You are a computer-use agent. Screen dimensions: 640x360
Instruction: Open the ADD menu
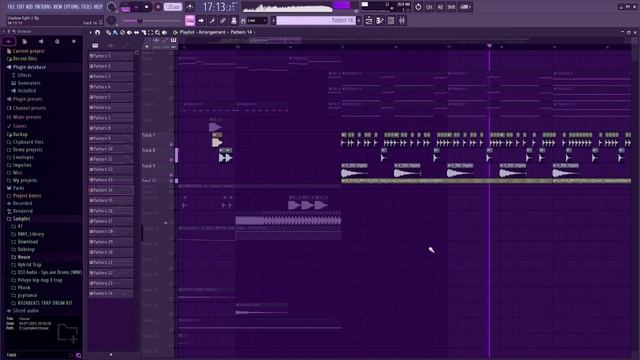pos(29,7)
